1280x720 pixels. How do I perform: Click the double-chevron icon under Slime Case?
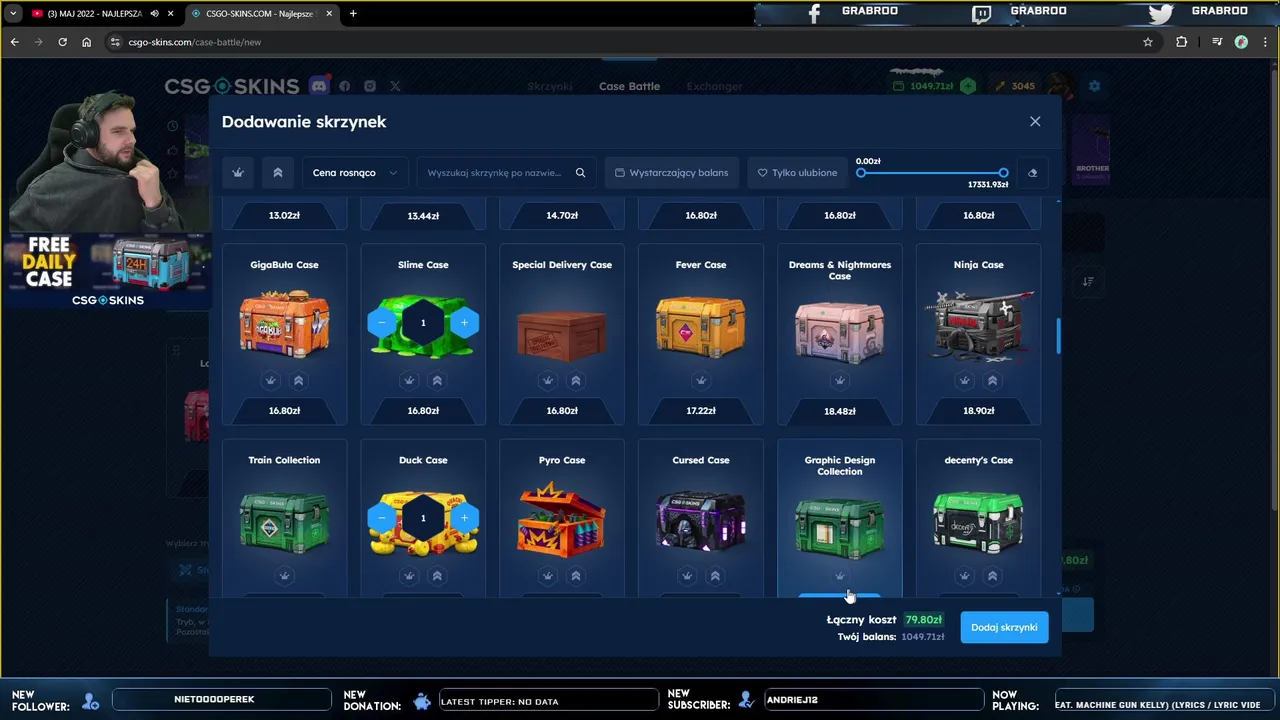[437, 380]
